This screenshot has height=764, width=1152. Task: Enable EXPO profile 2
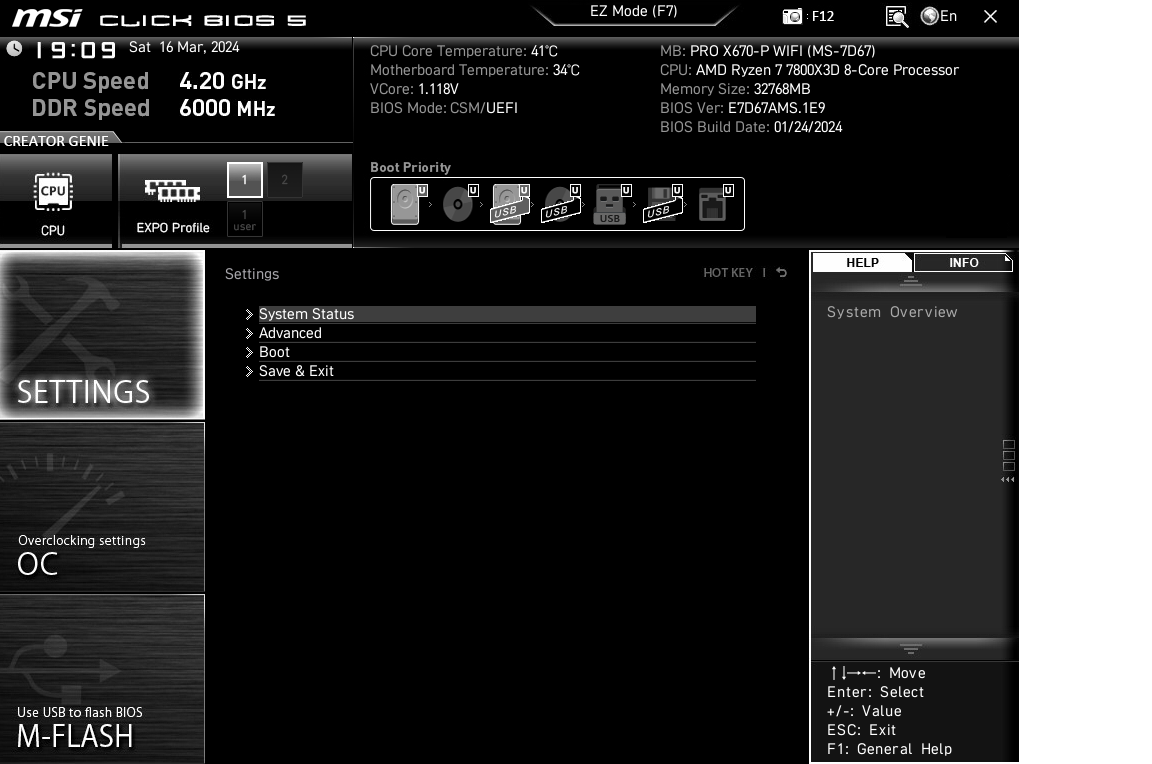(x=284, y=180)
